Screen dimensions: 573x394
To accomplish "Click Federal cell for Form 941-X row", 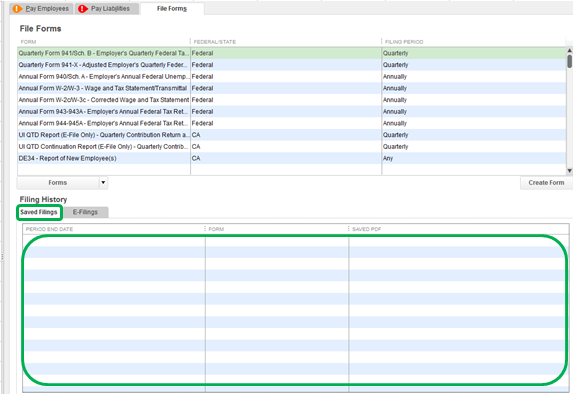I will tap(286, 65).
